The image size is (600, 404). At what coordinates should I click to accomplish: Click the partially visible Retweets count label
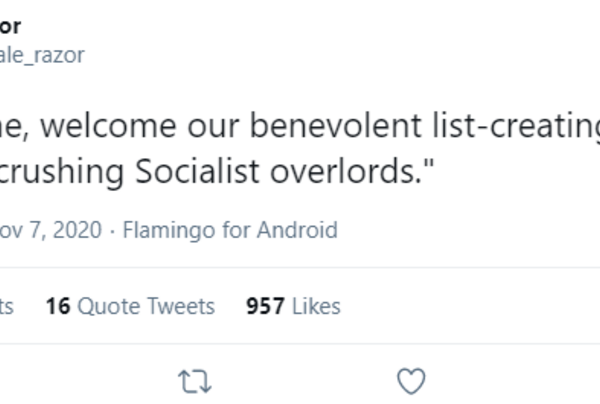tap(8, 306)
